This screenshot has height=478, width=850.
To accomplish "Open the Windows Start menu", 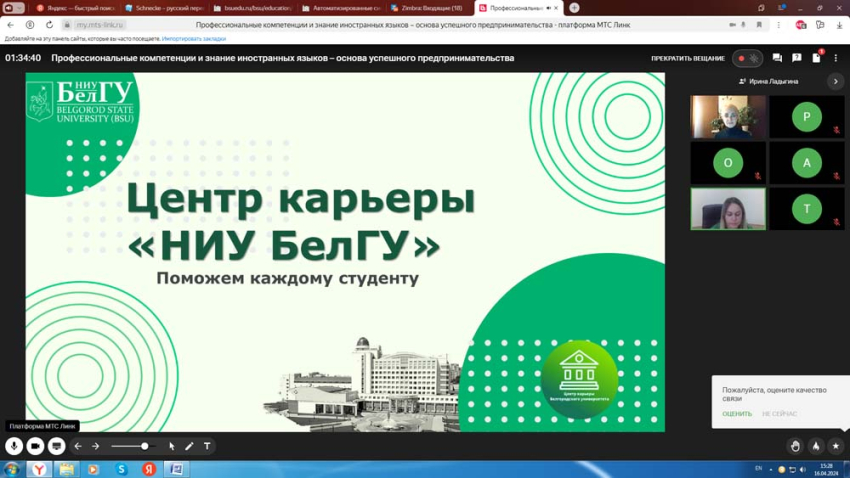I will [x=11, y=469].
